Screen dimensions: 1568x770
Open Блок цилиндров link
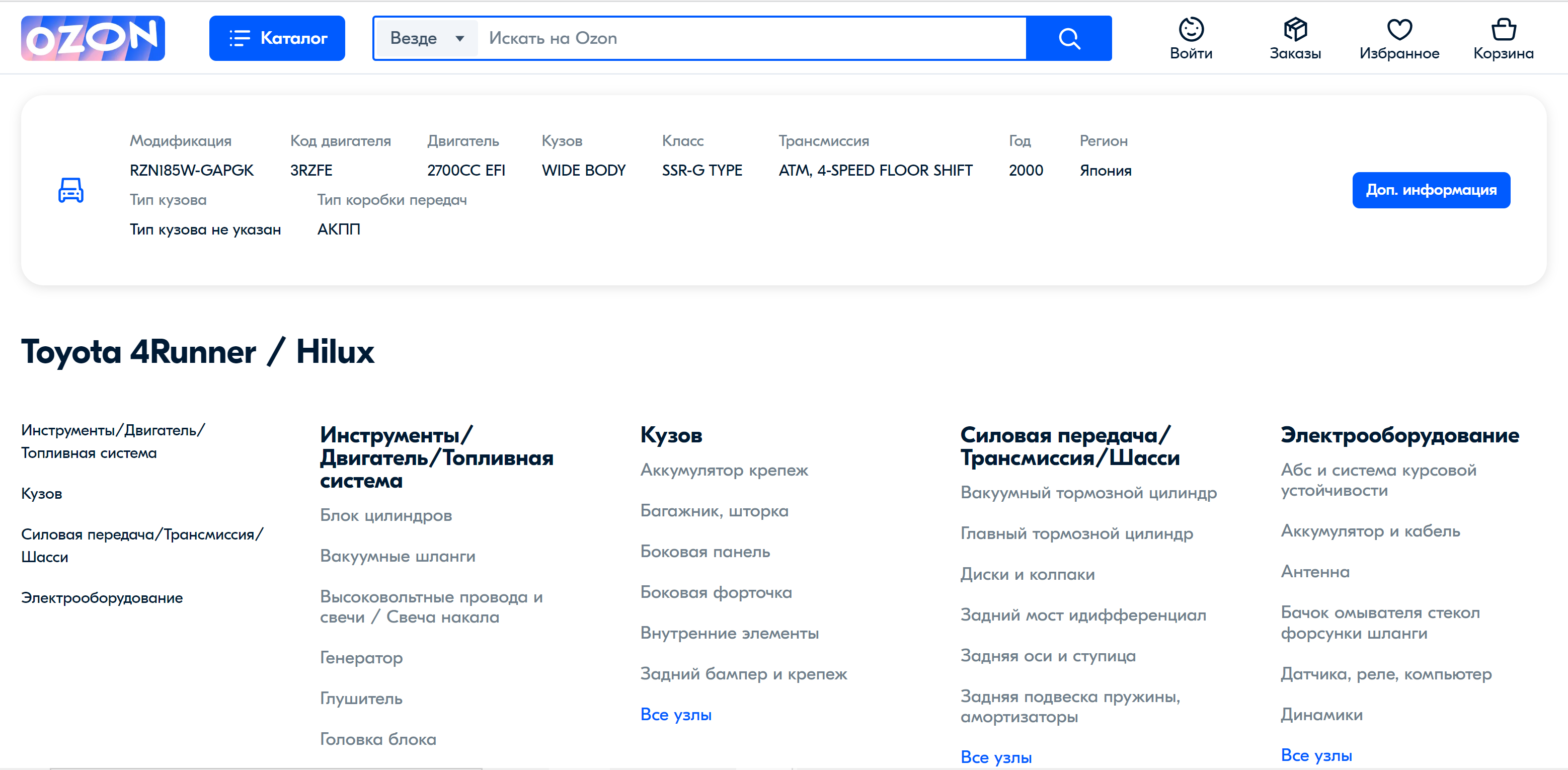click(x=386, y=515)
